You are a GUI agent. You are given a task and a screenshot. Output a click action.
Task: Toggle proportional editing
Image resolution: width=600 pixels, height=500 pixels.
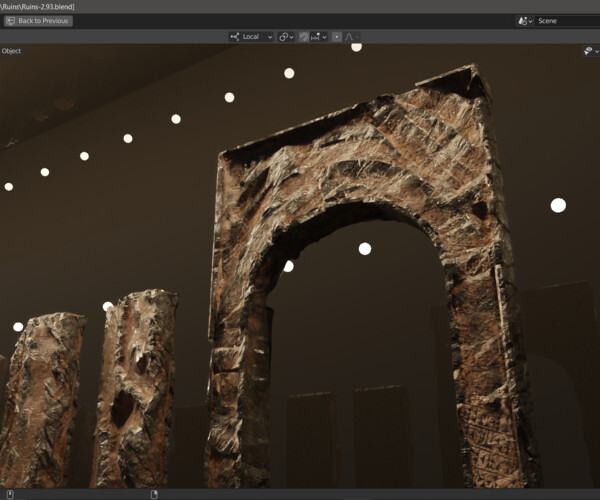pyautogui.click(x=336, y=37)
